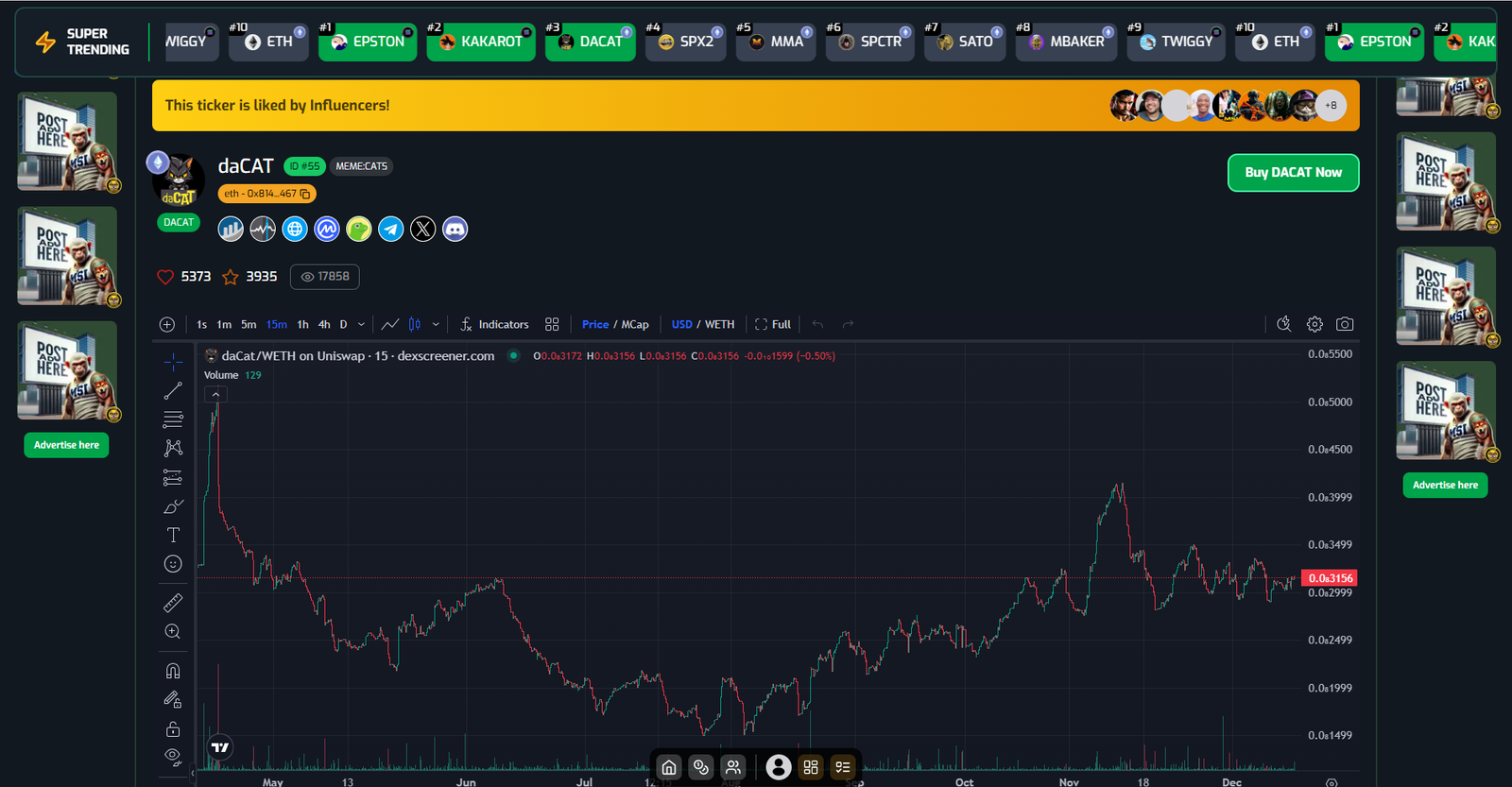Open the coins icon in bottom dock
The height and width of the screenshot is (787, 1512).
(x=700, y=767)
